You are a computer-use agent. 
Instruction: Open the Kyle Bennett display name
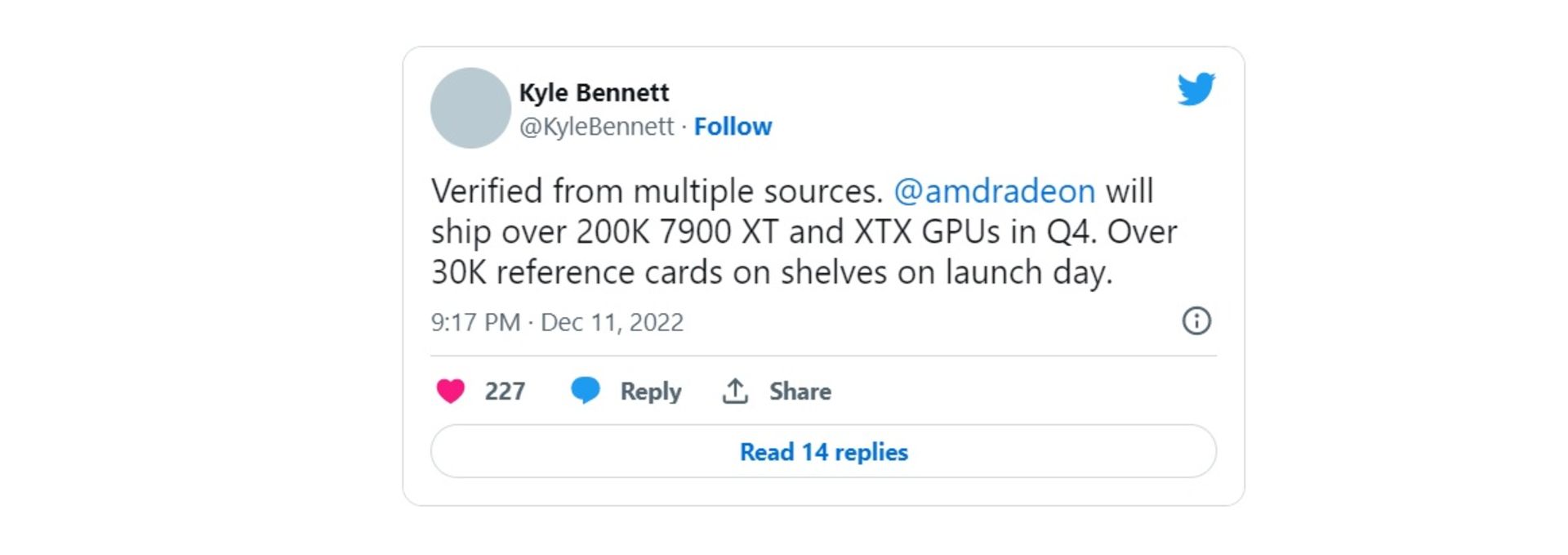coord(594,92)
